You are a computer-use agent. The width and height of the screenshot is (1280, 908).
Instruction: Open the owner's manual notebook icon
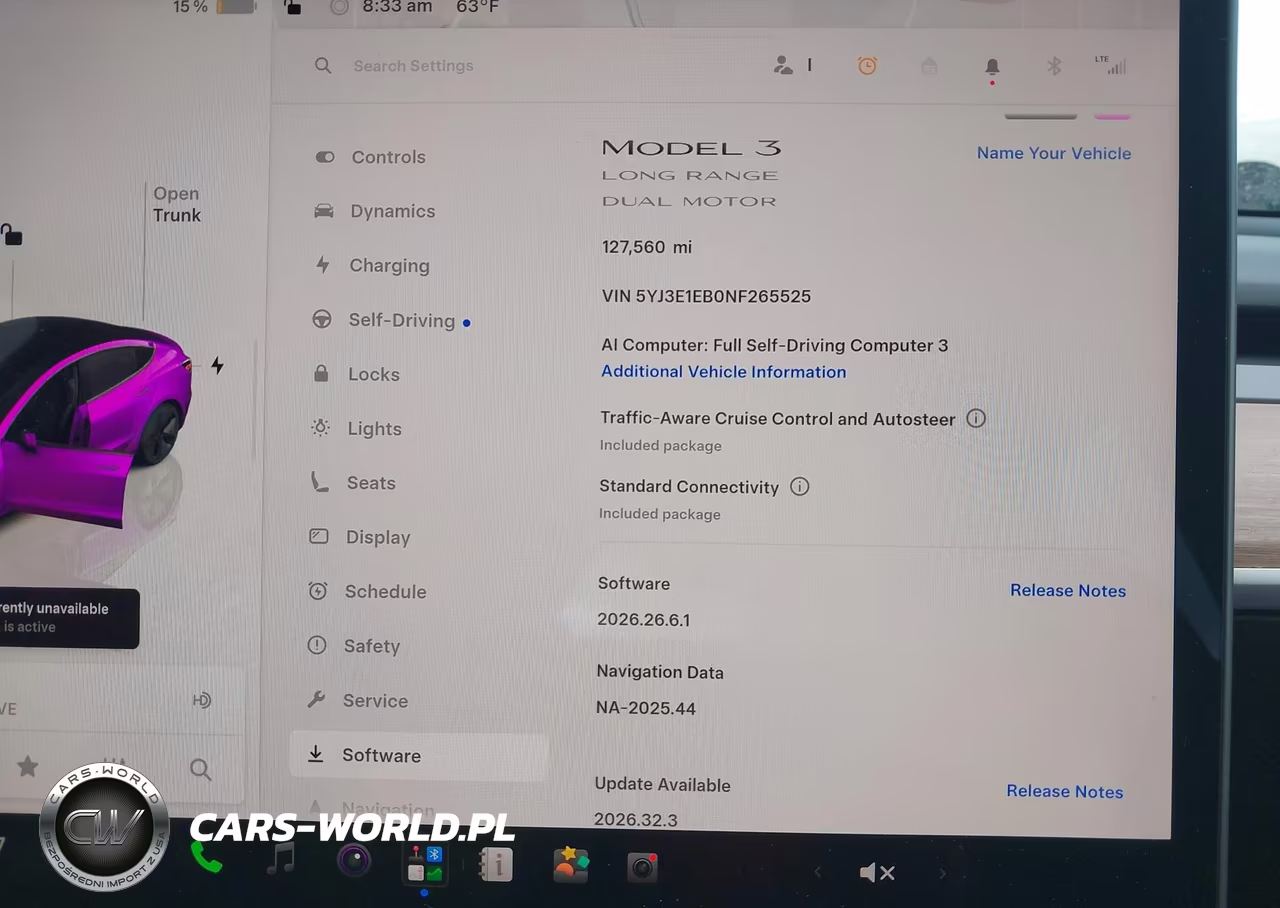[496, 865]
